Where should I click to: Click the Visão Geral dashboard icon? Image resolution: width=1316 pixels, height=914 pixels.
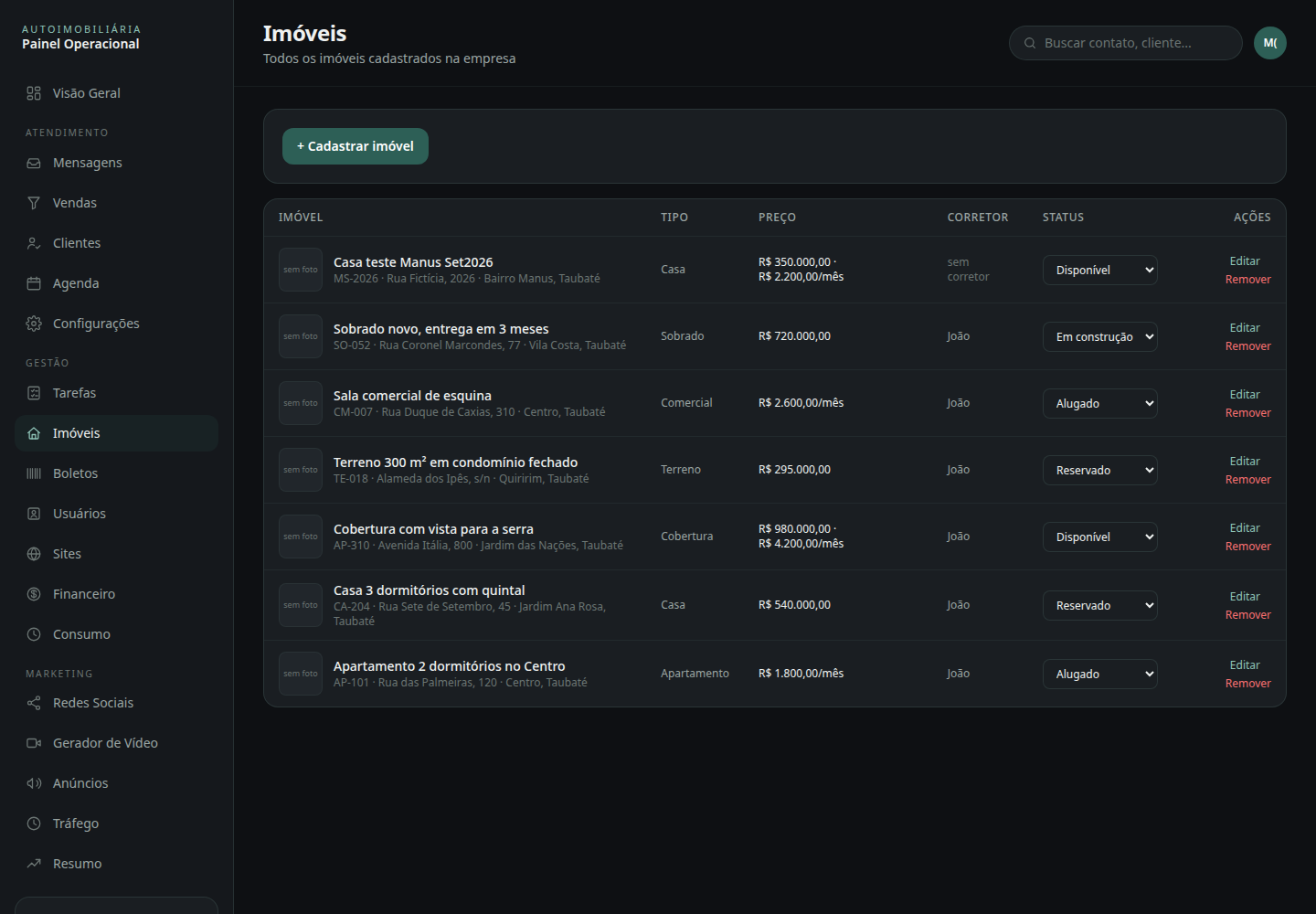(x=34, y=93)
